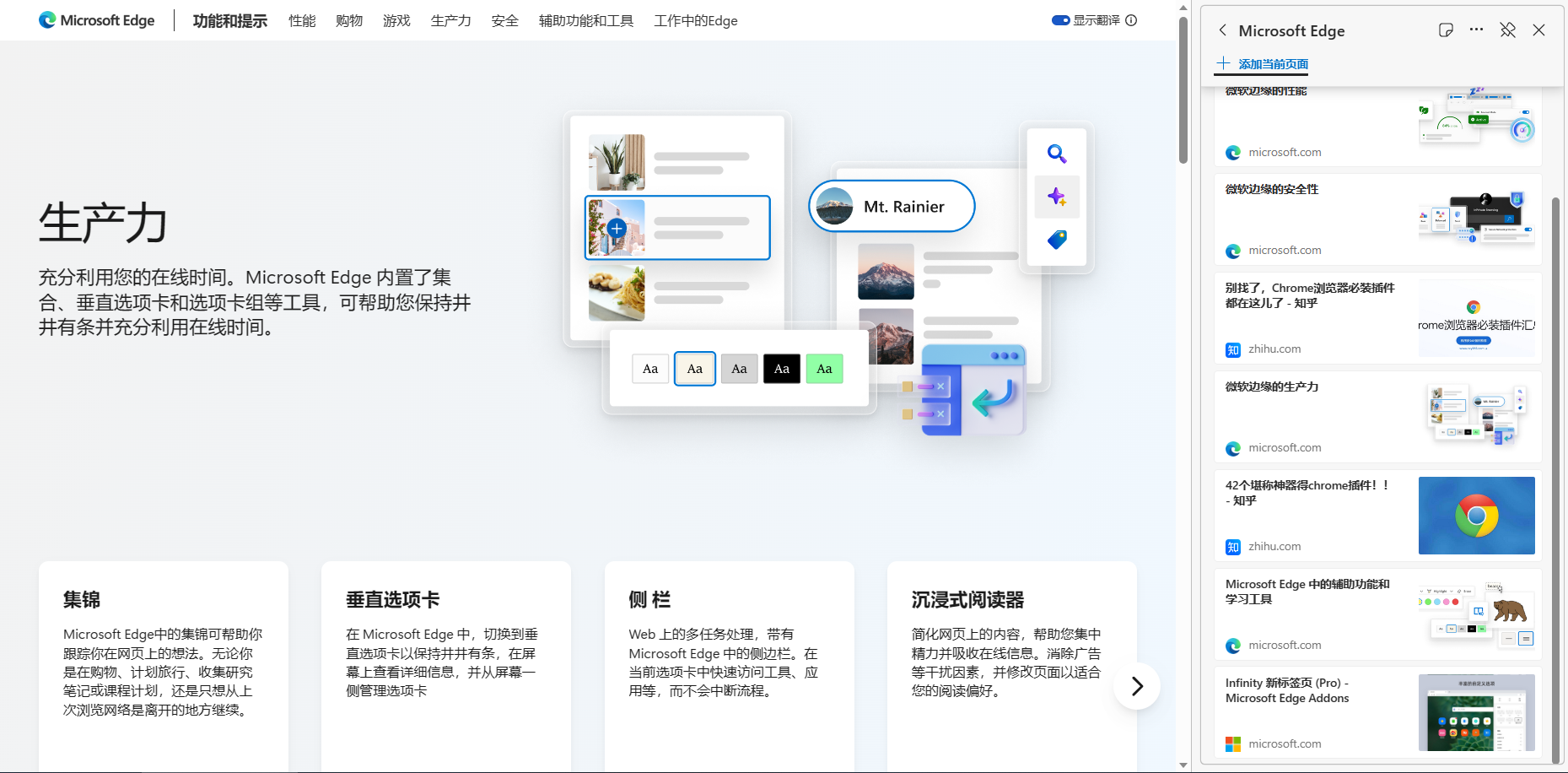The image size is (1568, 773).
Task: Click 添加当前页面 link
Action: 1273,64
